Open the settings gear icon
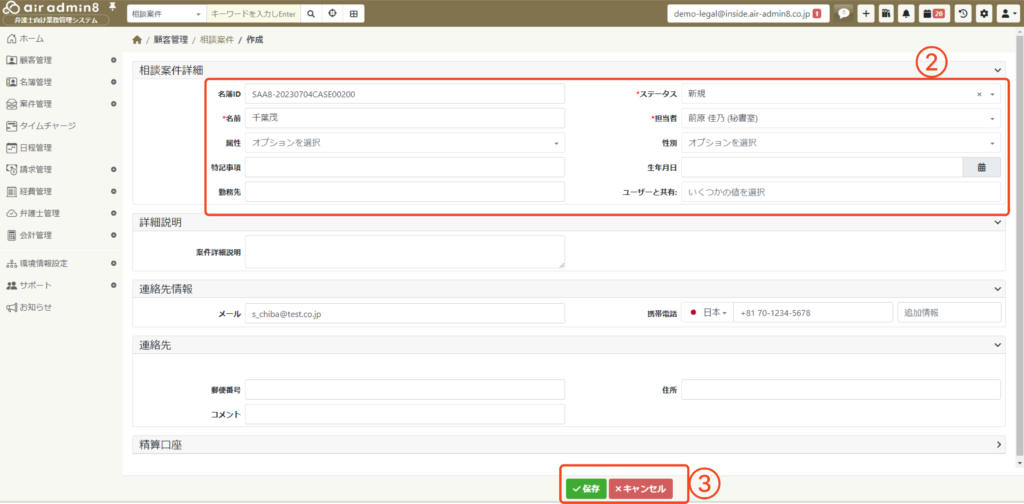This screenshot has height=504, width=1024. pos(984,14)
